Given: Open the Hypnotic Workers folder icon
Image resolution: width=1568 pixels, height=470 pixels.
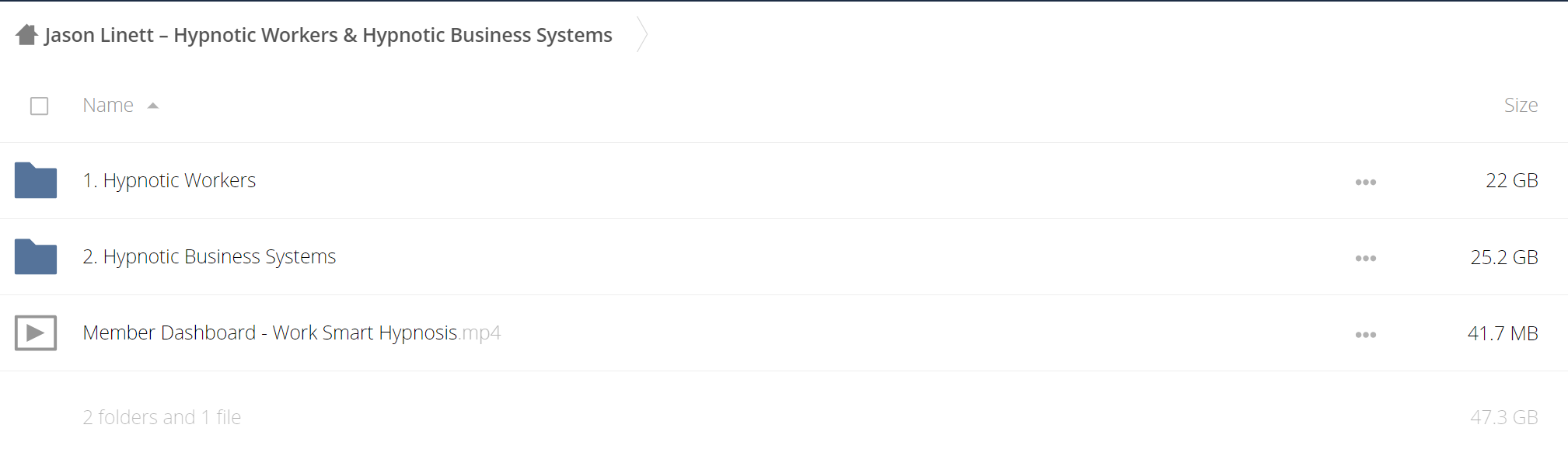Looking at the screenshot, I should click(36, 180).
